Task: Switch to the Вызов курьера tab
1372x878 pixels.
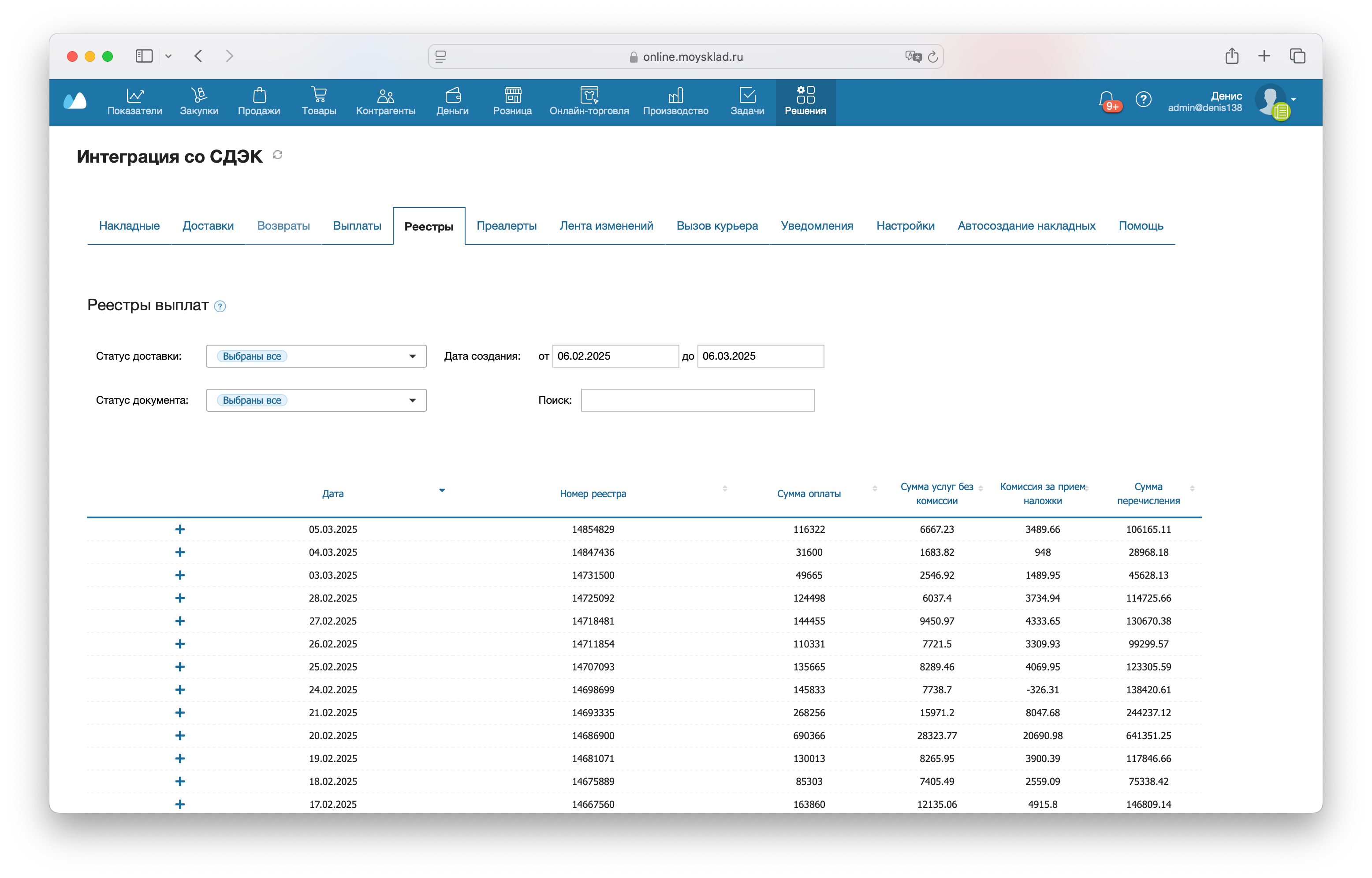Action: 716,226
